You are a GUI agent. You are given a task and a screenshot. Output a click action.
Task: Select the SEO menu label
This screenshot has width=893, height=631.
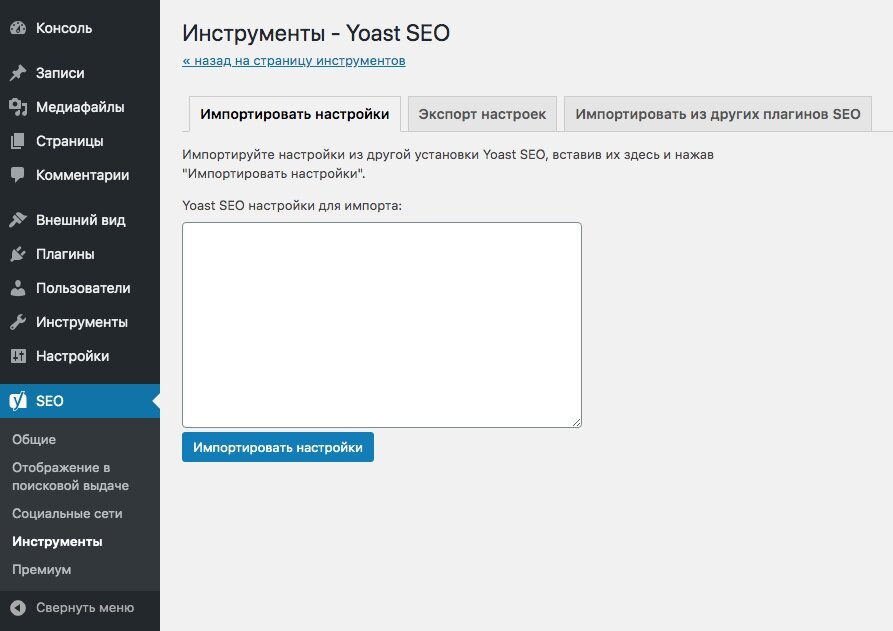[50, 401]
